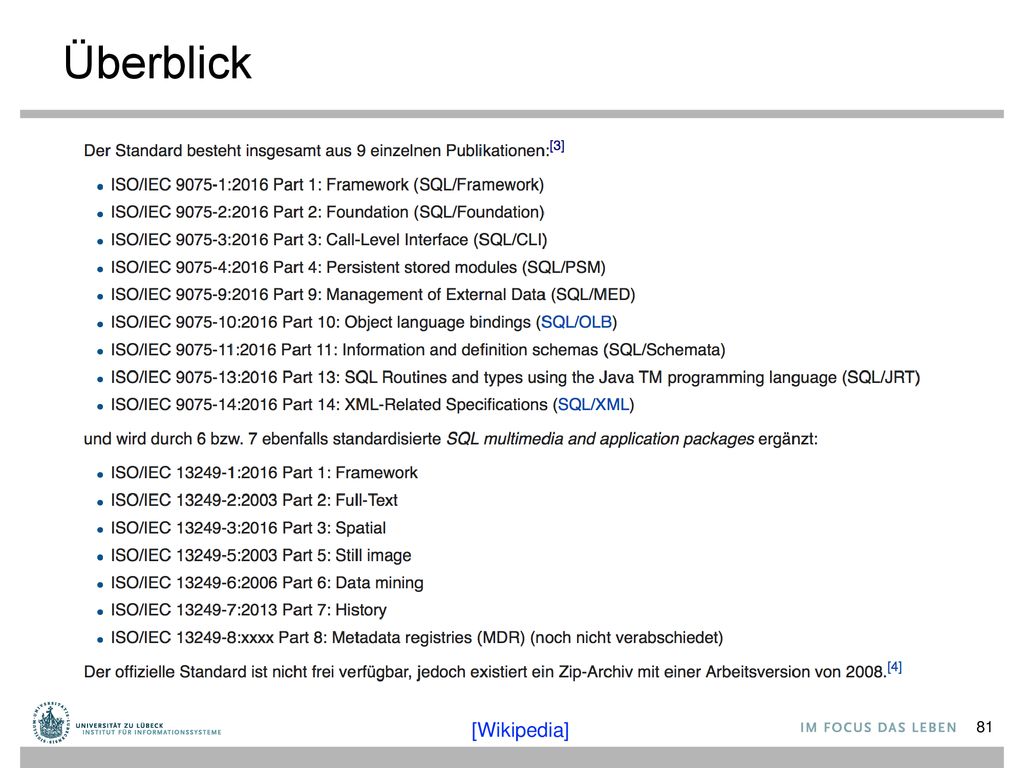1024x768 pixels.
Task: Click the SQL multimedia and application packages phrase
Action: 600,439
